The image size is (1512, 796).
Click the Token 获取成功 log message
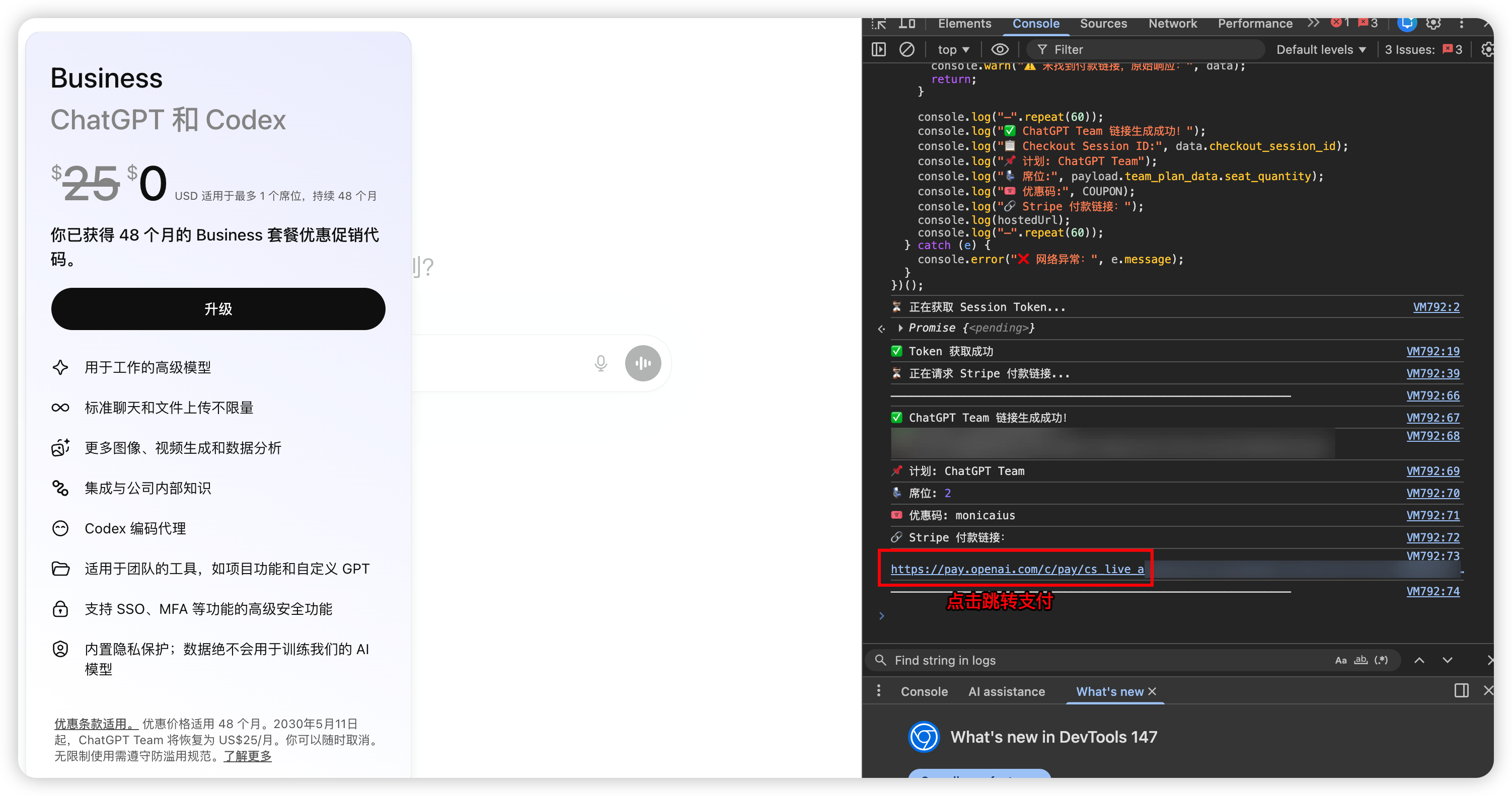tap(951, 351)
